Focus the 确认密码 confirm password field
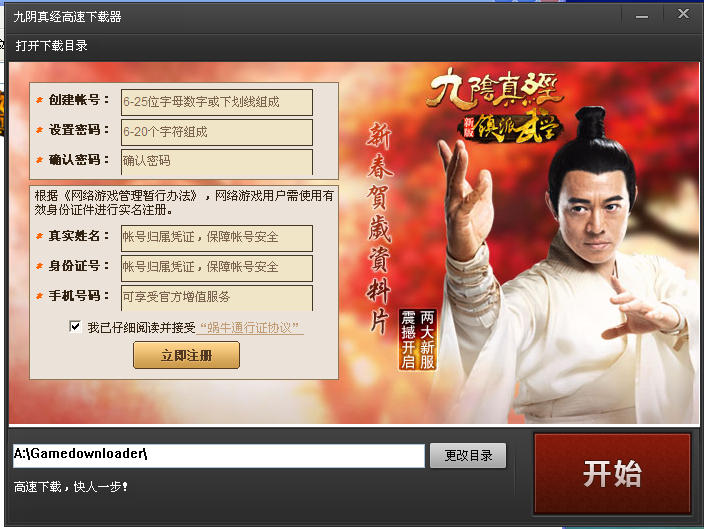 click(217, 161)
